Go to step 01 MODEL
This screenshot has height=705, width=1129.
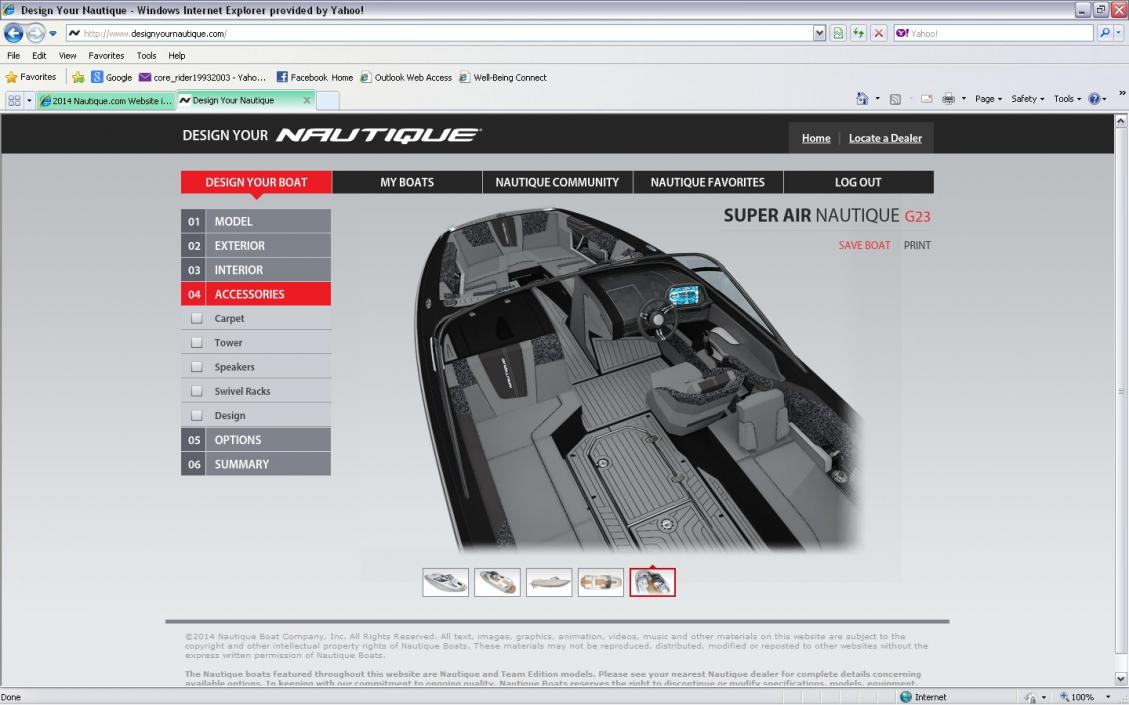pyautogui.click(x=256, y=221)
